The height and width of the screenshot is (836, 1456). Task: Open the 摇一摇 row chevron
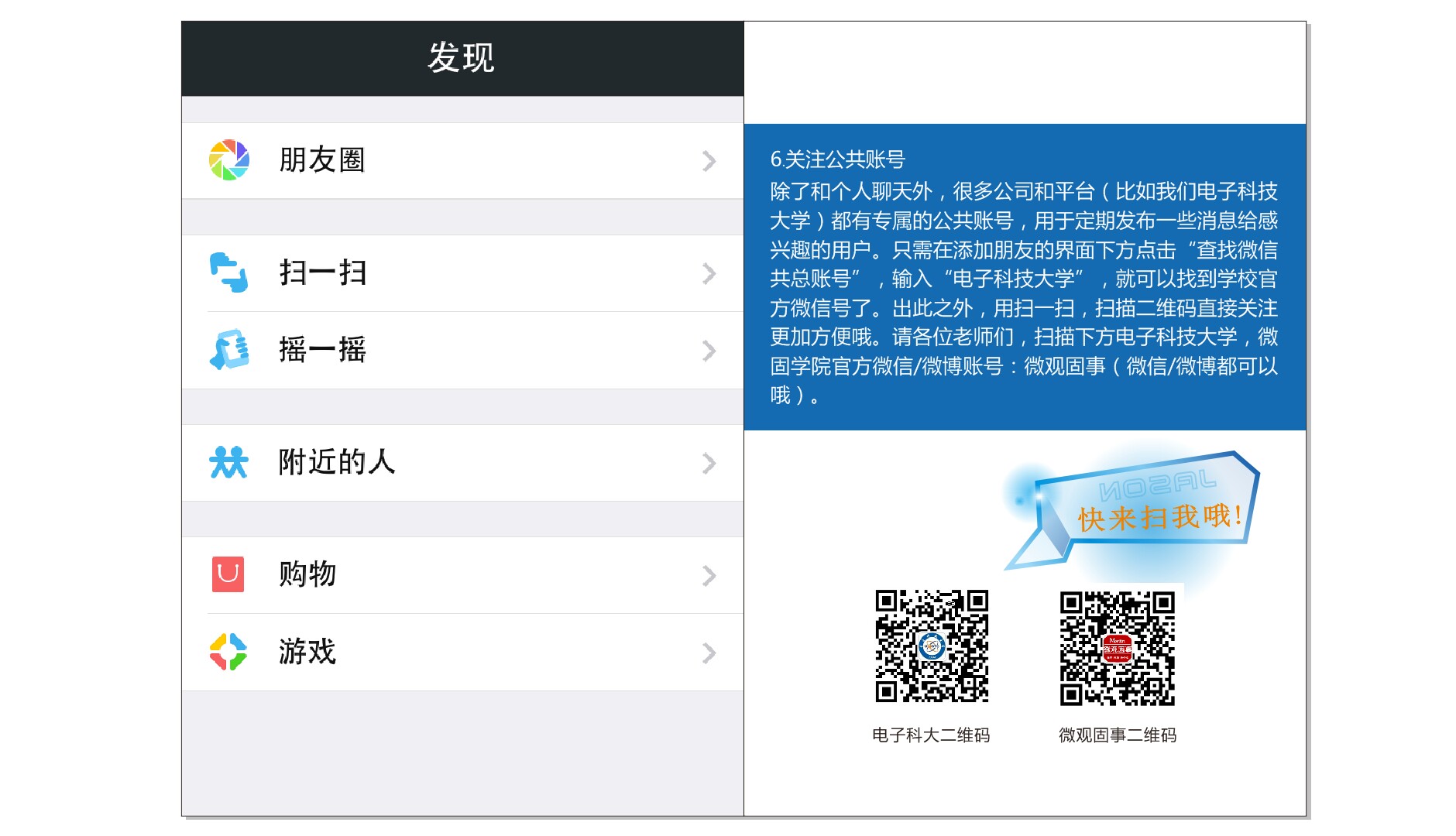coord(709,351)
